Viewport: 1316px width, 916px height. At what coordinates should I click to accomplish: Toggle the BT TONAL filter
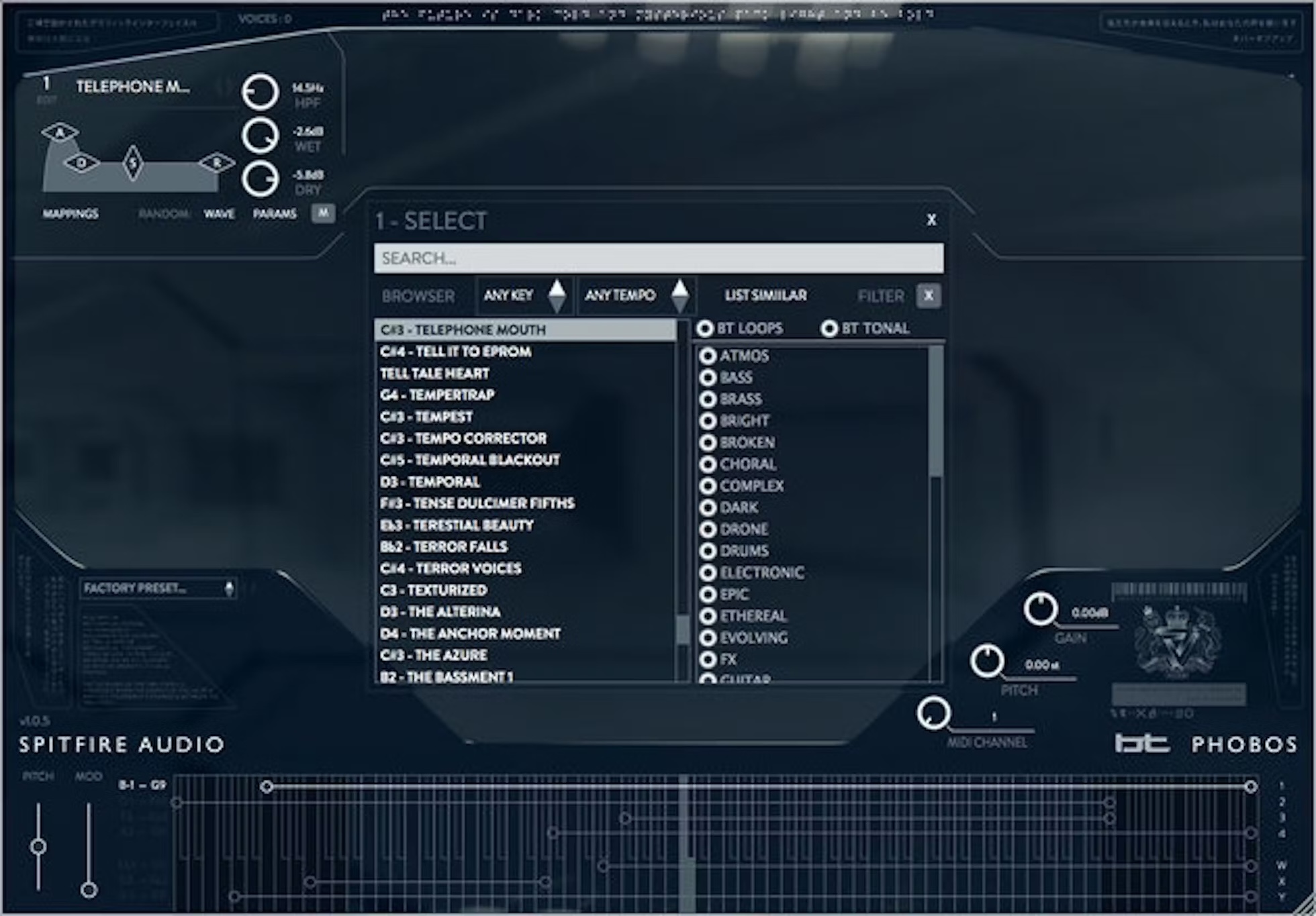pyautogui.click(x=829, y=328)
